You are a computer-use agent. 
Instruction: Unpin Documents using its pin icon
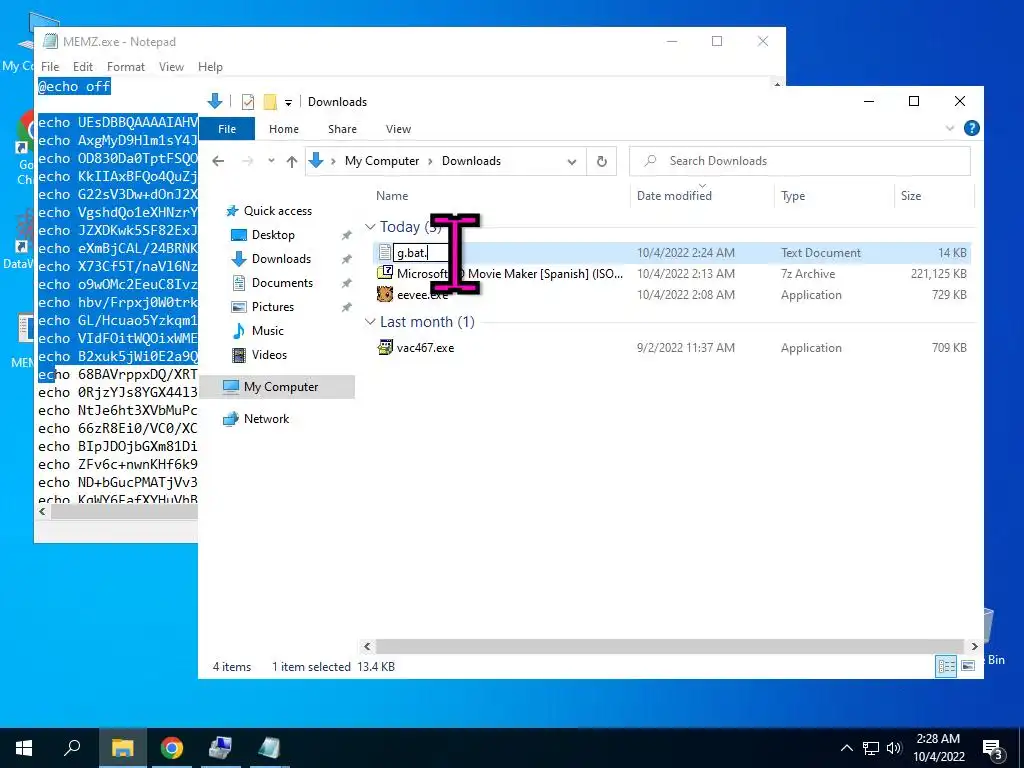(x=346, y=283)
